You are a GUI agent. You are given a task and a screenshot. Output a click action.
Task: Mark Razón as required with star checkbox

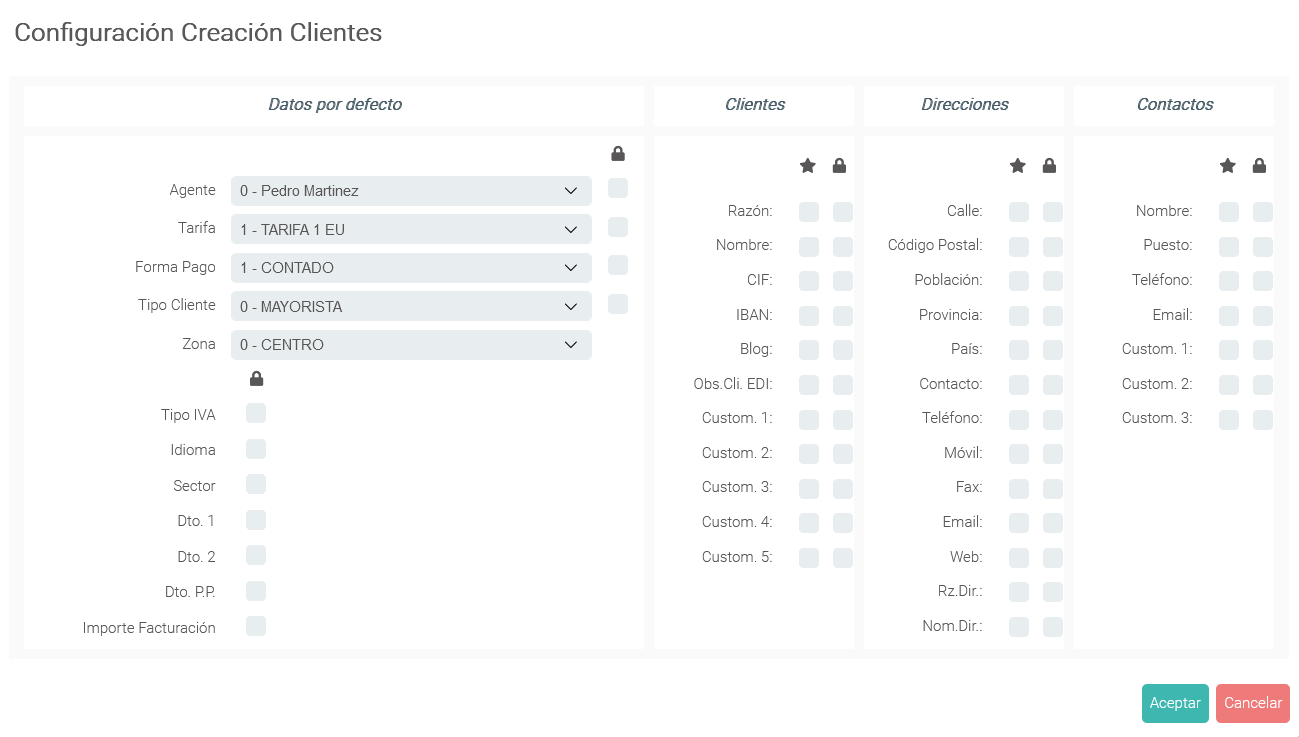click(x=809, y=212)
